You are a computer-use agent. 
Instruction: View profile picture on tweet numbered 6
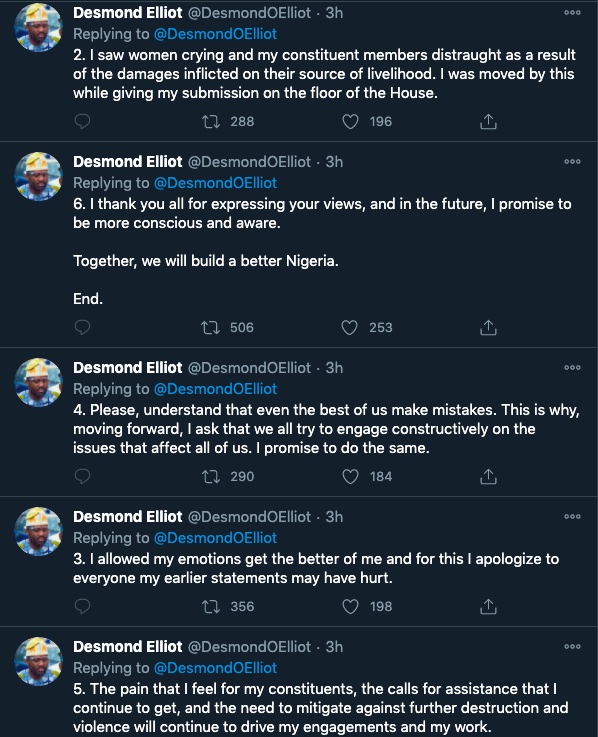[39, 176]
